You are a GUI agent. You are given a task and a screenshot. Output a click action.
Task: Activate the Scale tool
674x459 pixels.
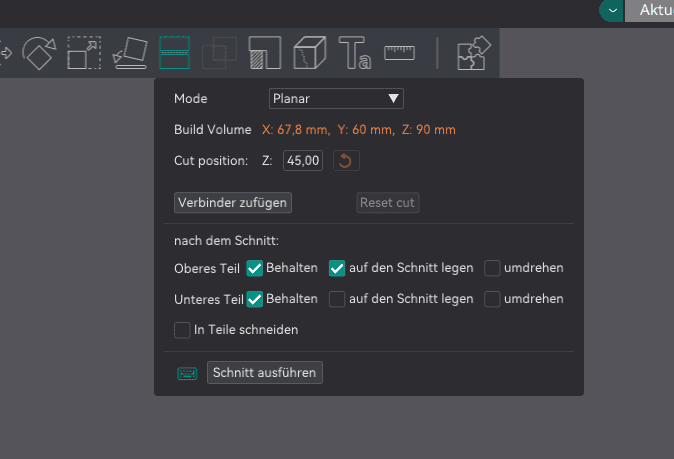pyautogui.click(x=83, y=53)
